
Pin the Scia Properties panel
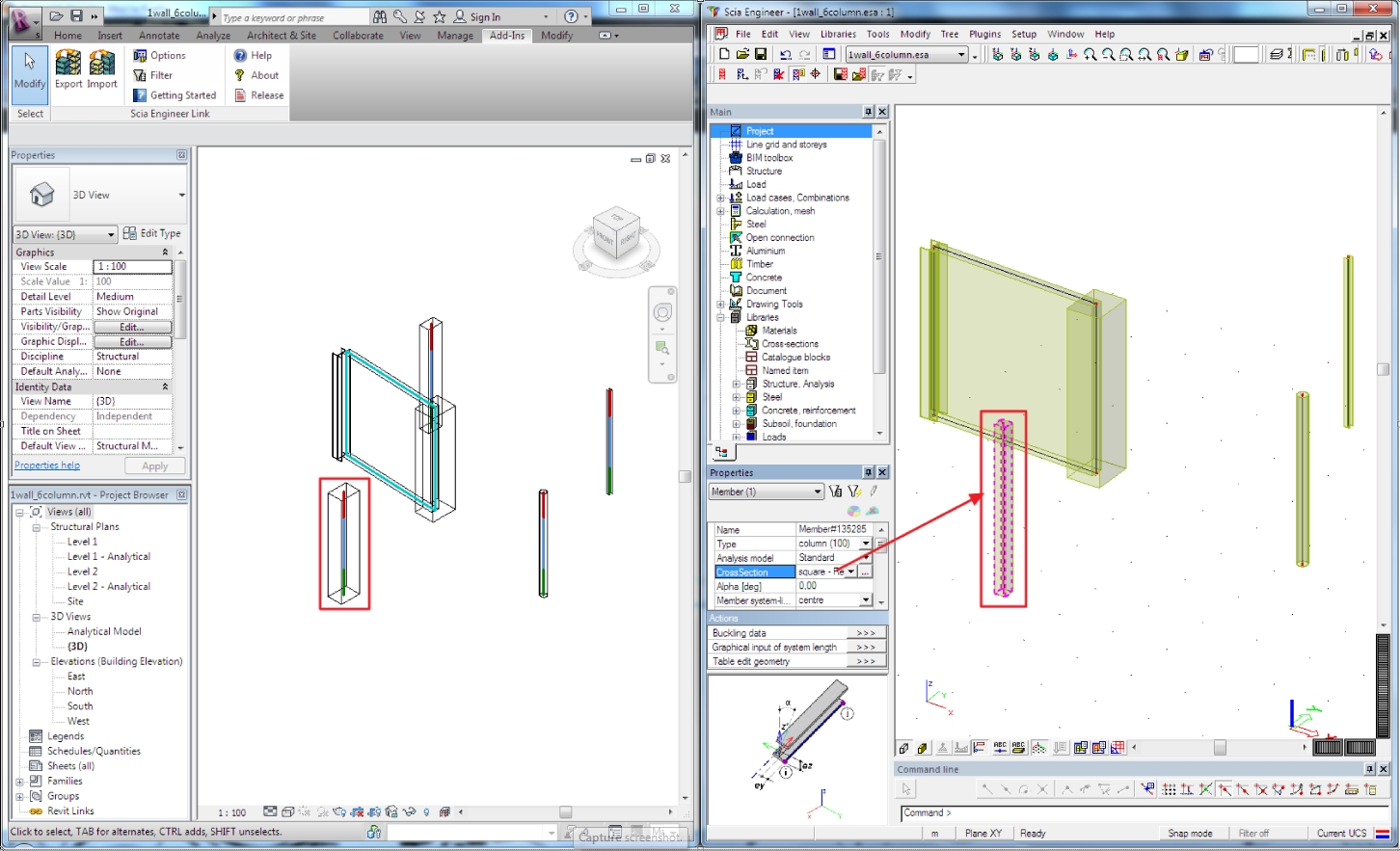click(x=868, y=472)
